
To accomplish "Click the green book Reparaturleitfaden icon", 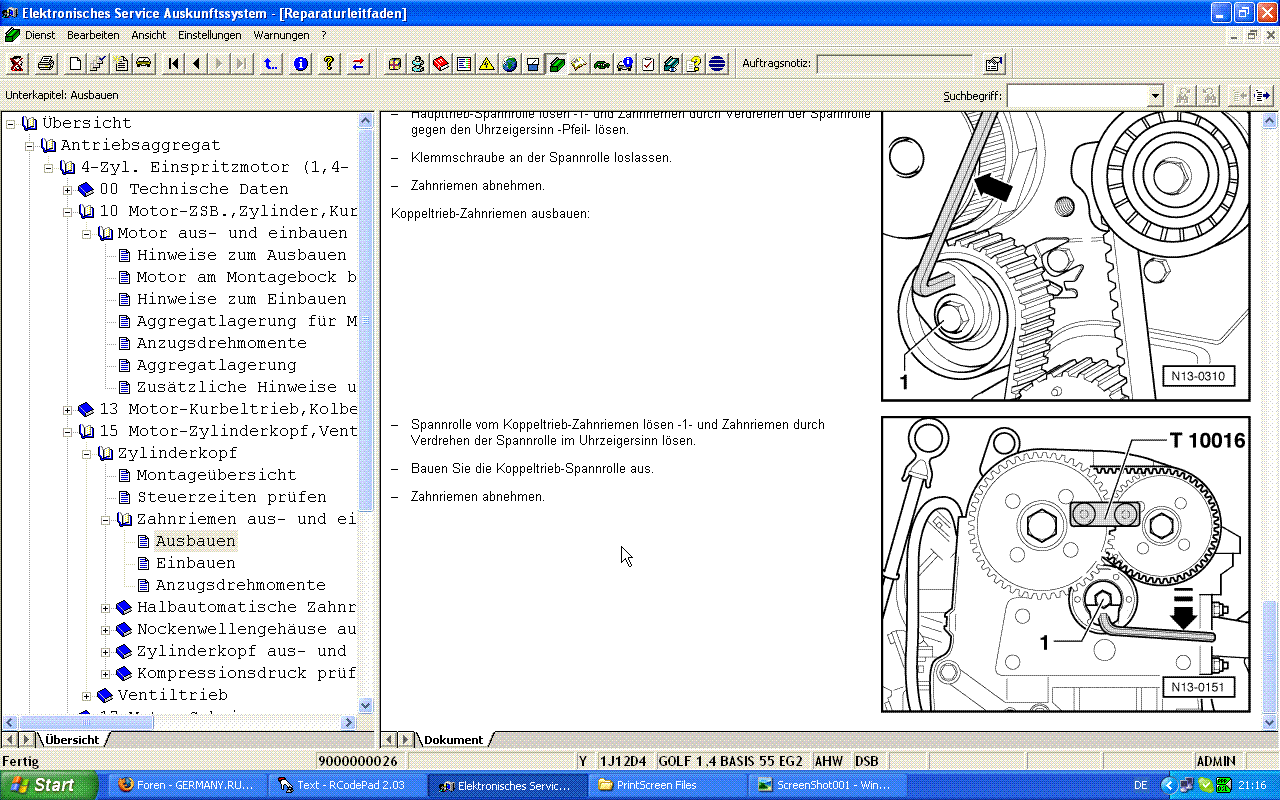I will (x=556, y=64).
